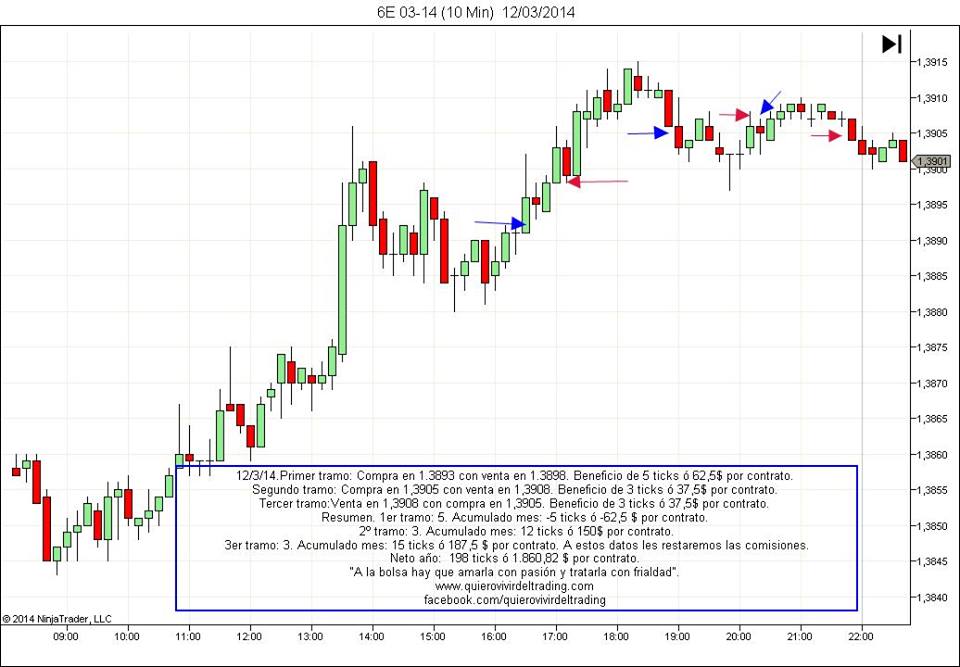Select the left-pointing red arrow near 17:30
Viewport: 960px width, 667px height.
coord(597,181)
